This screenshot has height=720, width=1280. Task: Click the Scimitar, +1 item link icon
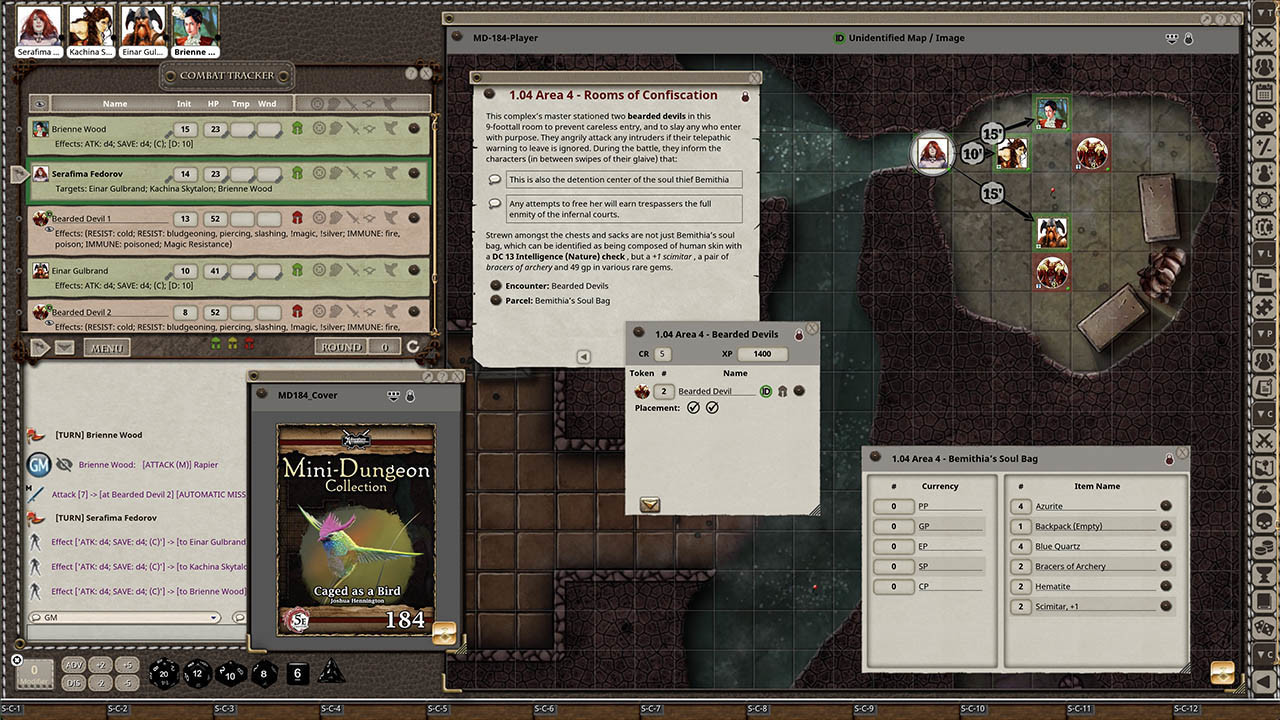1166,607
